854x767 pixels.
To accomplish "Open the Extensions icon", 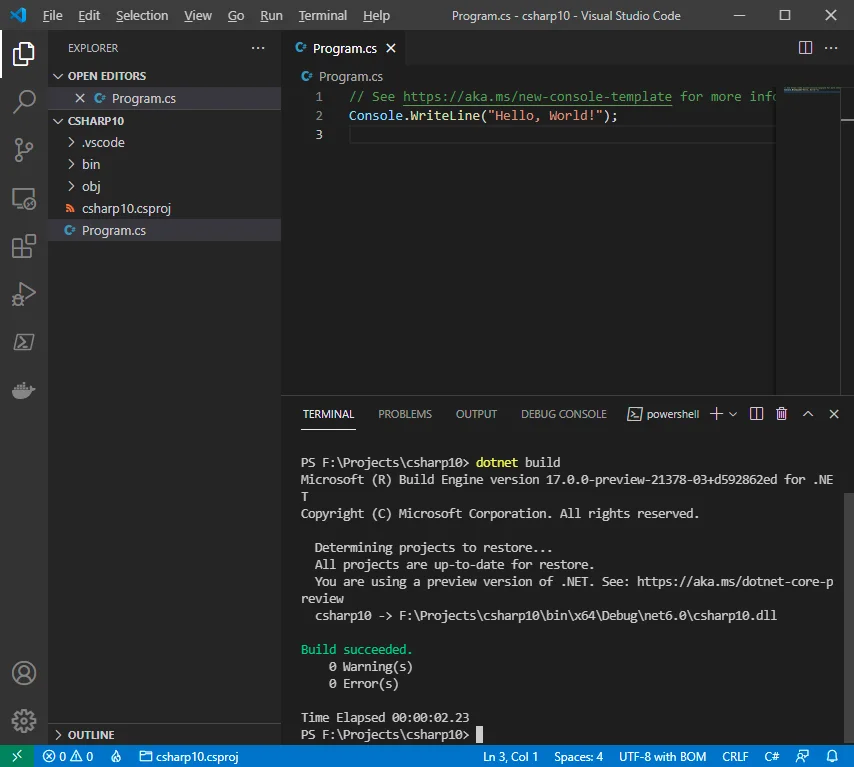I will (24, 246).
